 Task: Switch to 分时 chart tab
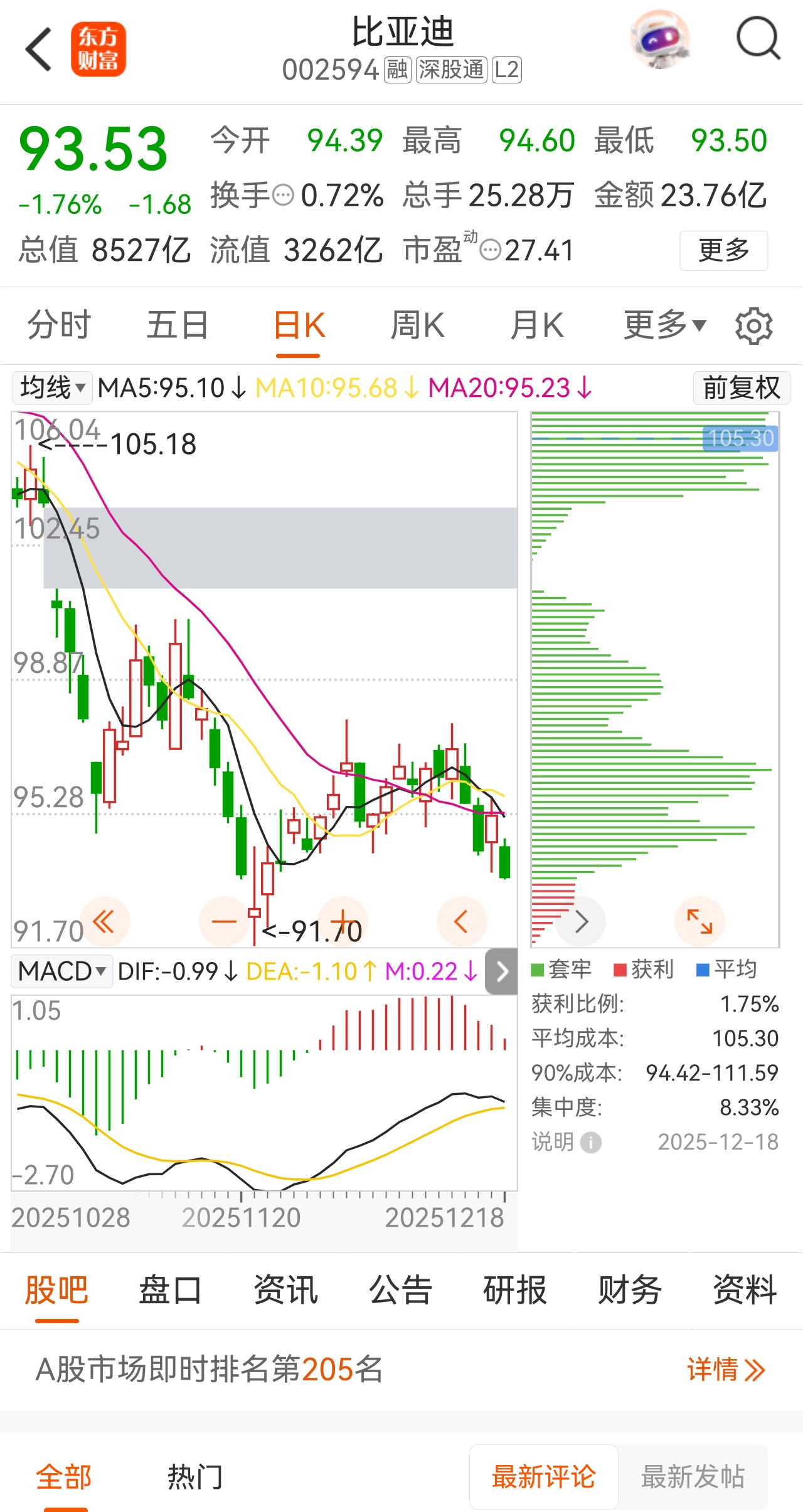60,325
